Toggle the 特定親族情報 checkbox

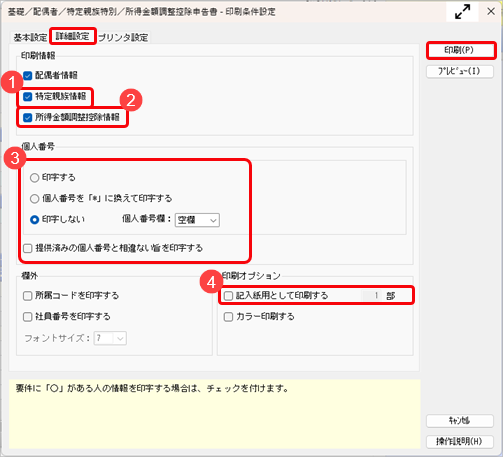27,97
